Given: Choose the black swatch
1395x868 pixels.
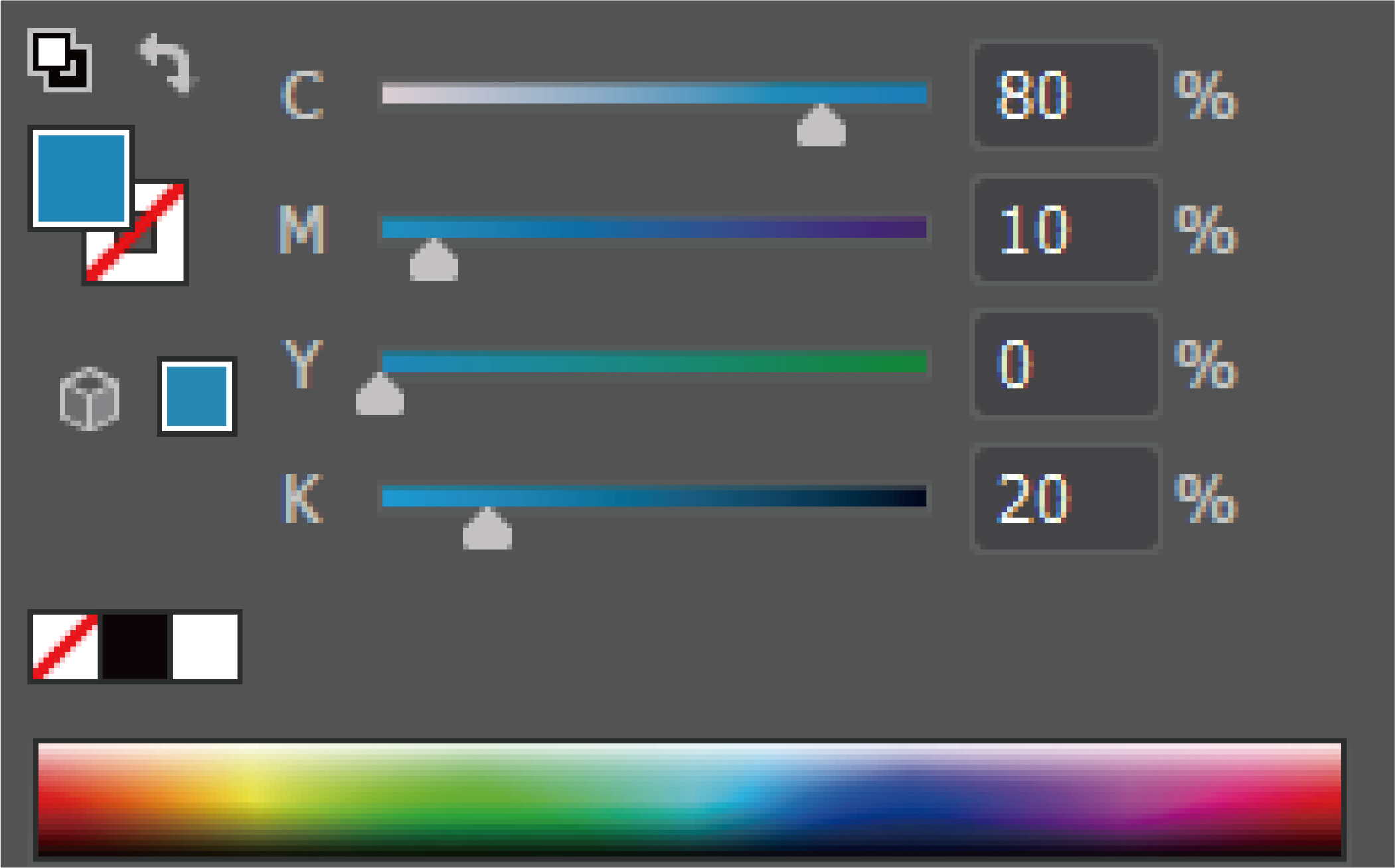Looking at the screenshot, I should point(135,646).
